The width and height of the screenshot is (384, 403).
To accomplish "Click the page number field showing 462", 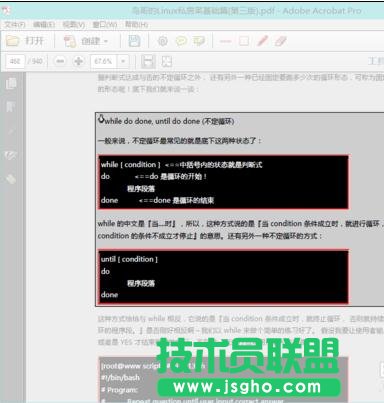I will click(15, 61).
